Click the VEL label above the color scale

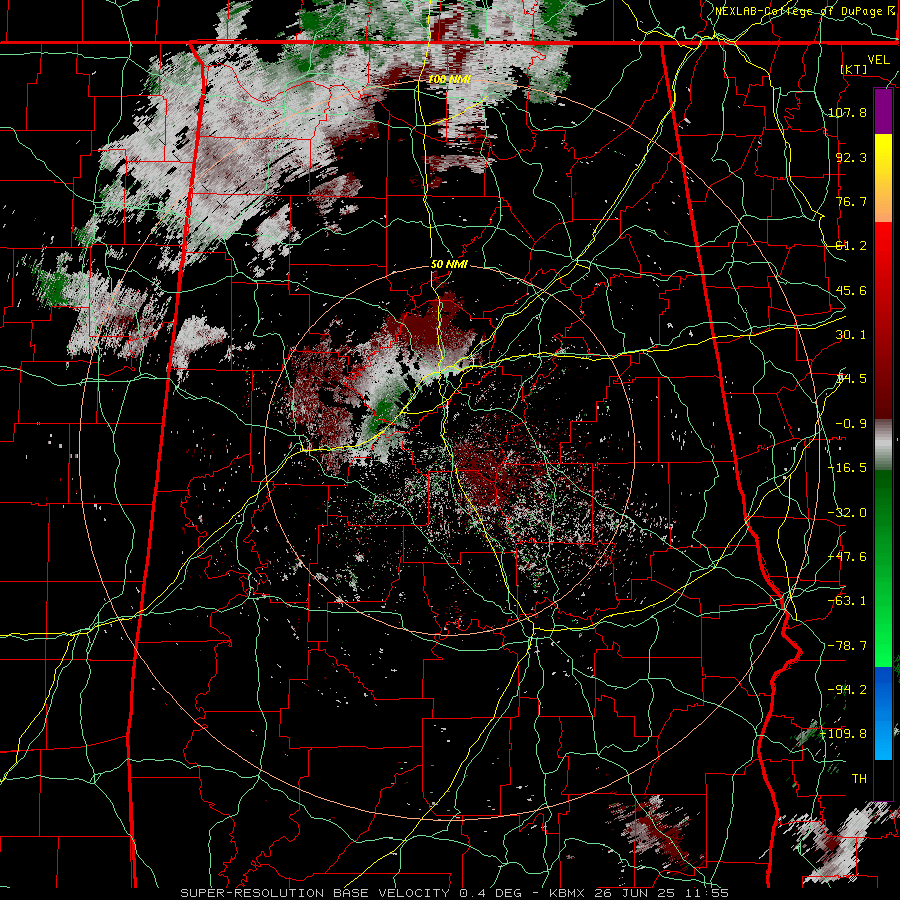point(879,60)
